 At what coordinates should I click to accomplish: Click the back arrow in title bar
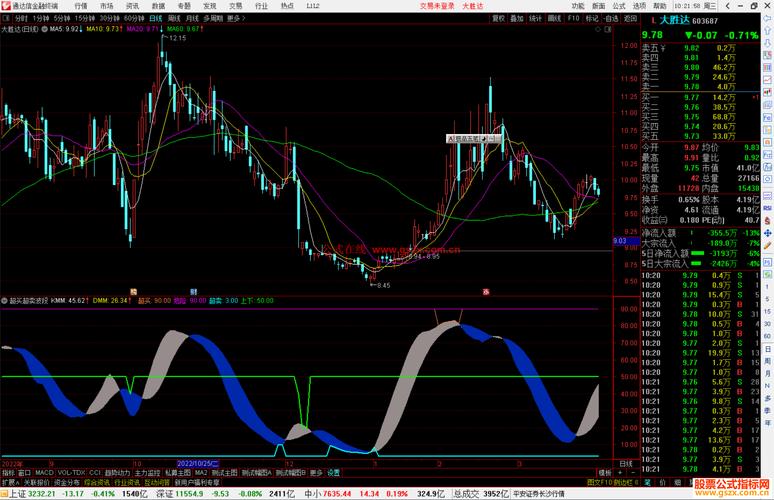[x=728, y=6]
